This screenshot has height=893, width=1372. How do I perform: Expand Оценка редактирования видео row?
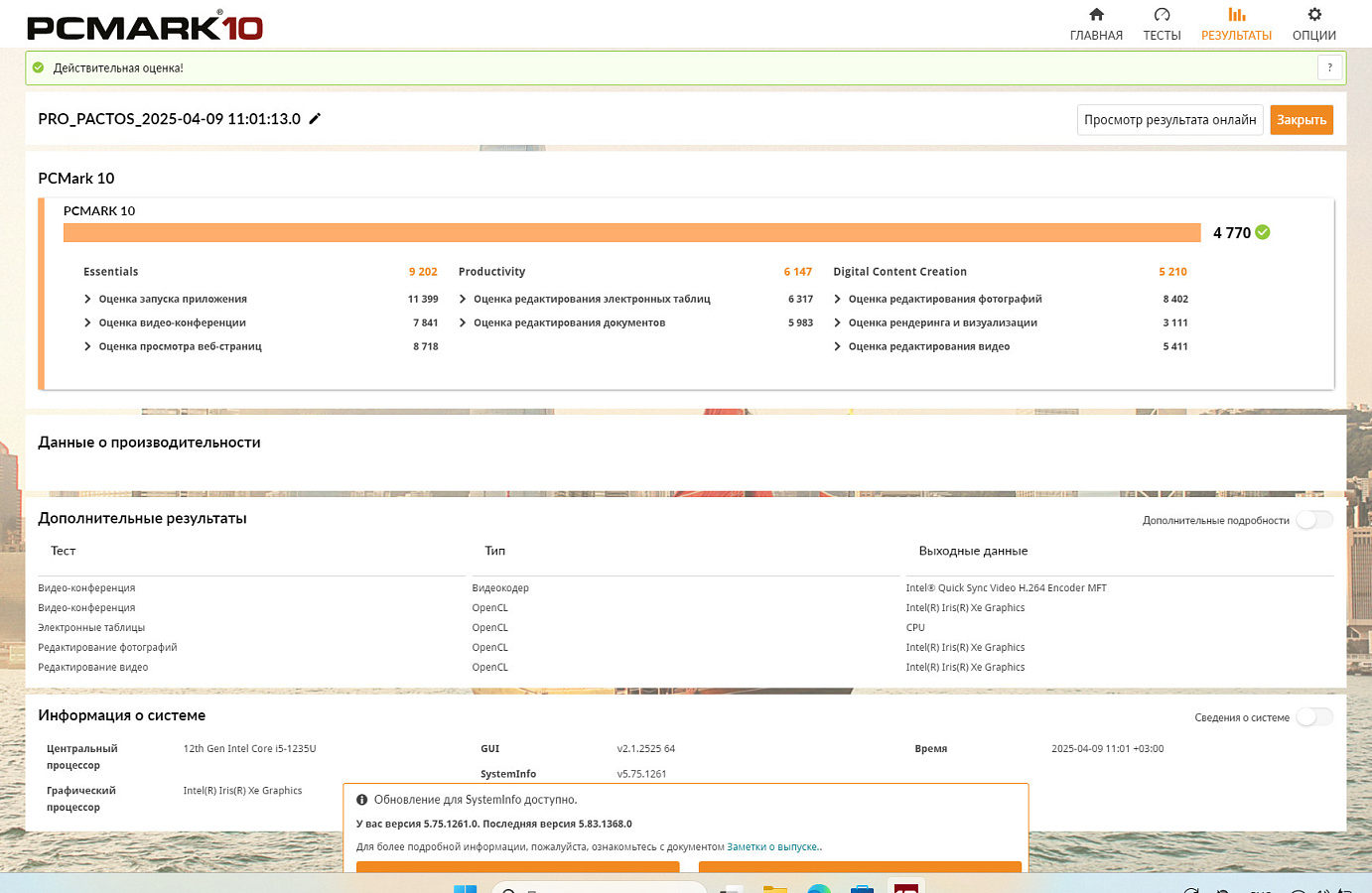coord(837,346)
